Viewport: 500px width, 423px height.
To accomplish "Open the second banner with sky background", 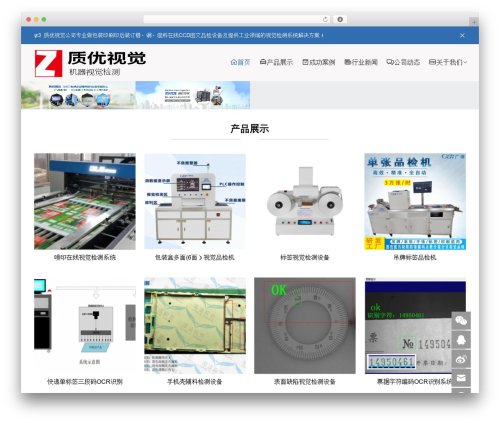I will [193, 95].
